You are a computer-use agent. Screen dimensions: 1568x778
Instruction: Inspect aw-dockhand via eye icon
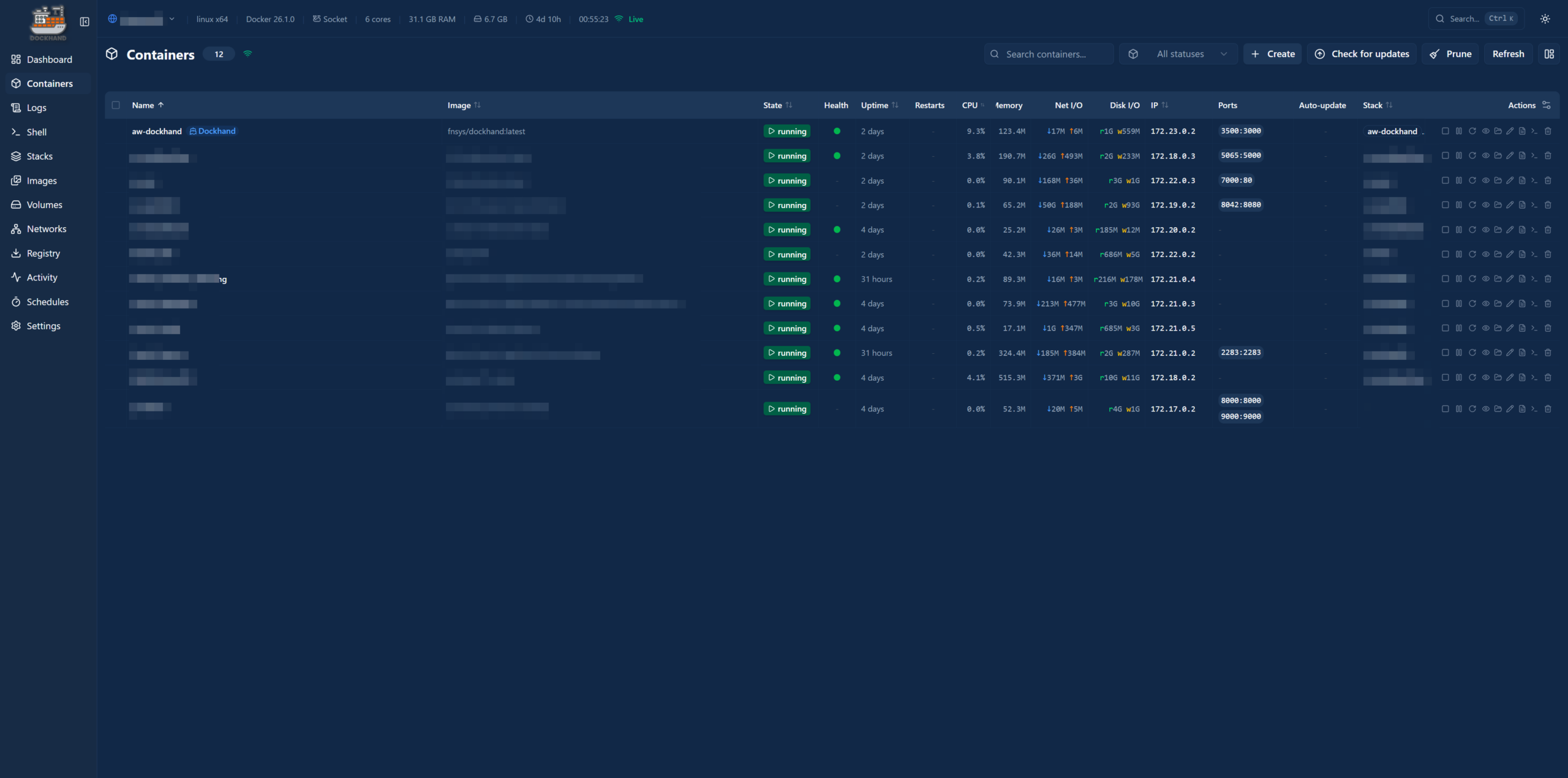point(1485,131)
